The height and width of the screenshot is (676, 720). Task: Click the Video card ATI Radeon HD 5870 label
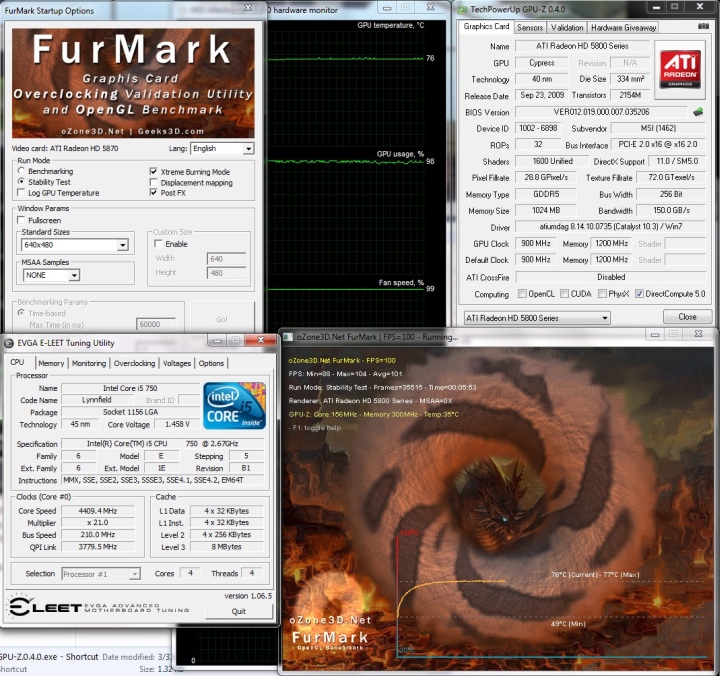[x=65, y=148]
